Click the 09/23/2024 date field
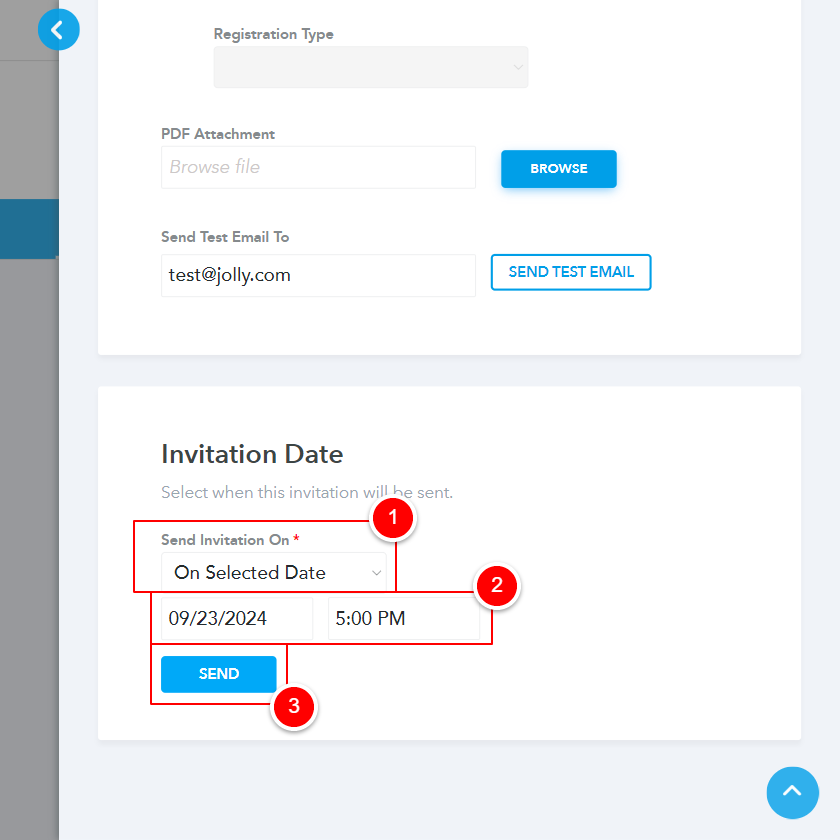Screen dimensions: 840x840 pyautogui.click(x=237, y=619)
